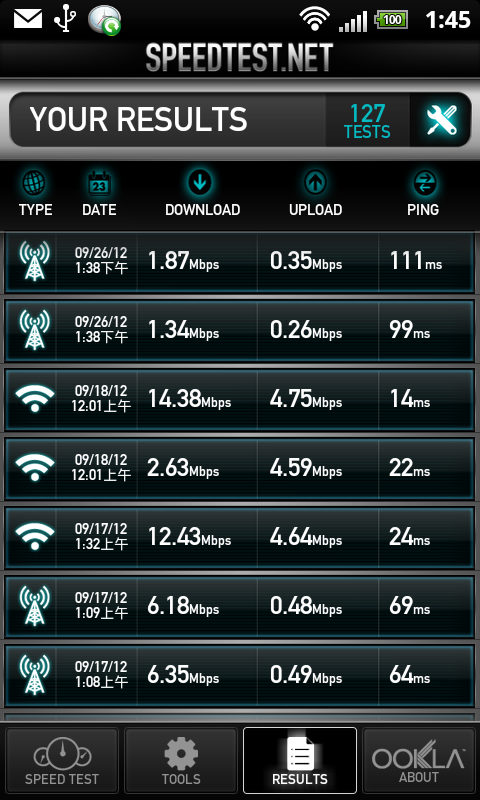
Task: Open the 1.34Mbps download result row
Action: pos(240,331)
